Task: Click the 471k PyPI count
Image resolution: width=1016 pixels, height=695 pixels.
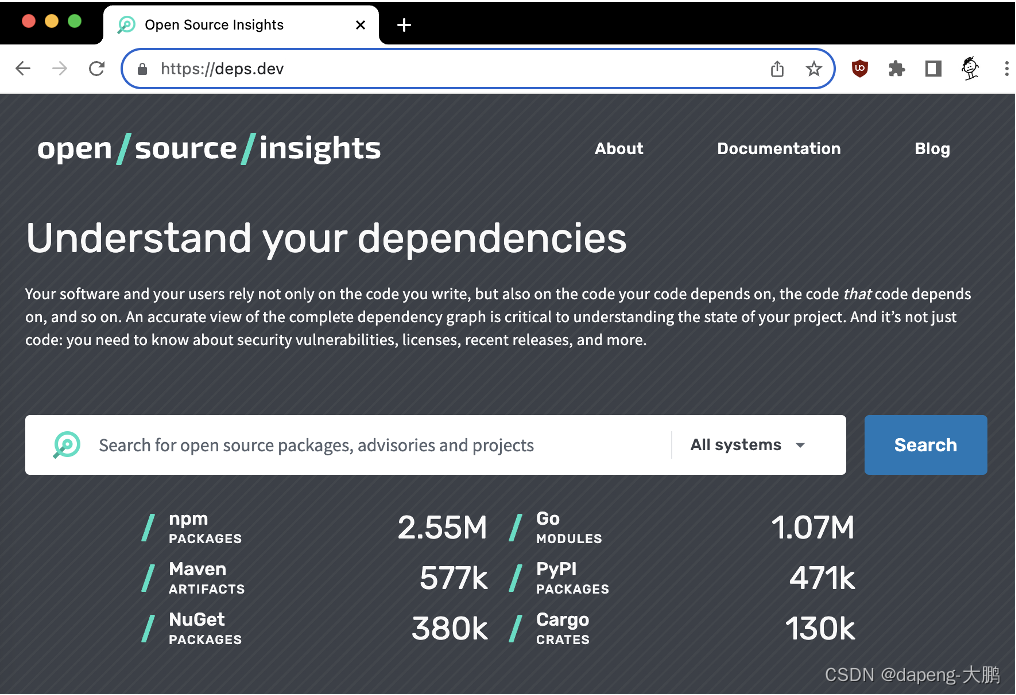Action: tap(822, 578)
